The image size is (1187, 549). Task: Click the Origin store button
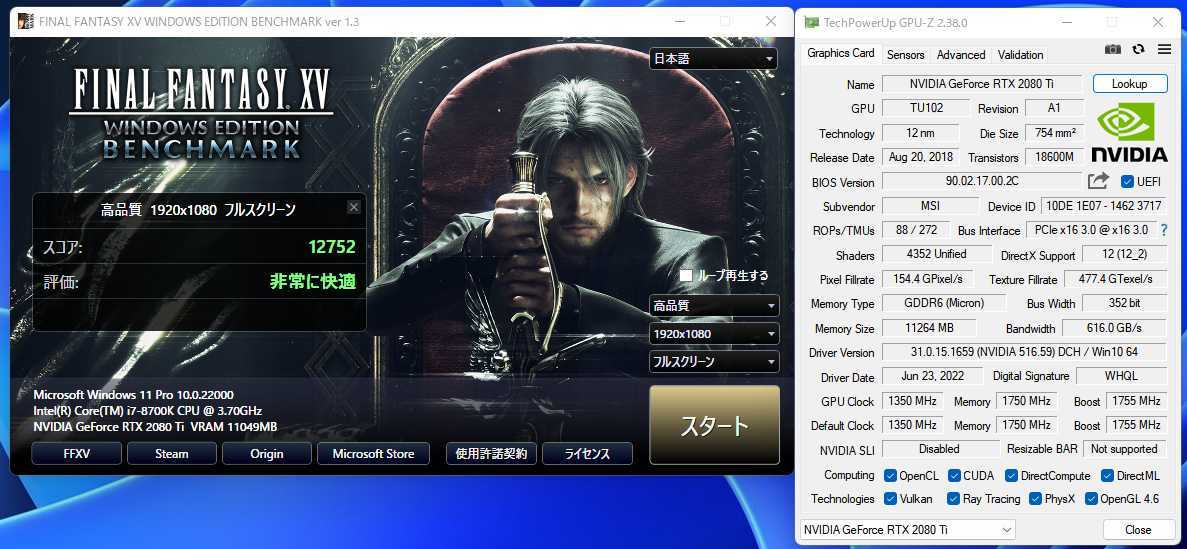coord(266,454)
